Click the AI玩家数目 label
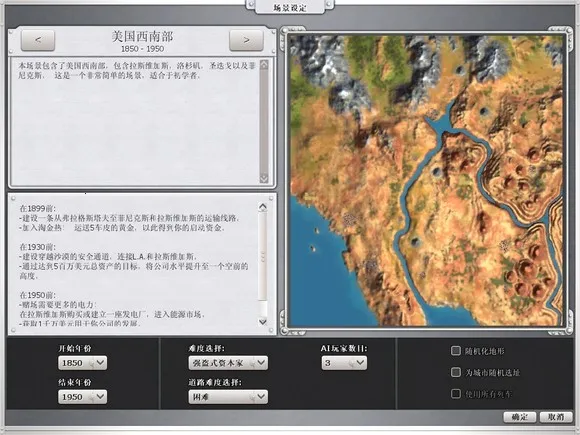The image size is (580, 435). pos(344,348)
